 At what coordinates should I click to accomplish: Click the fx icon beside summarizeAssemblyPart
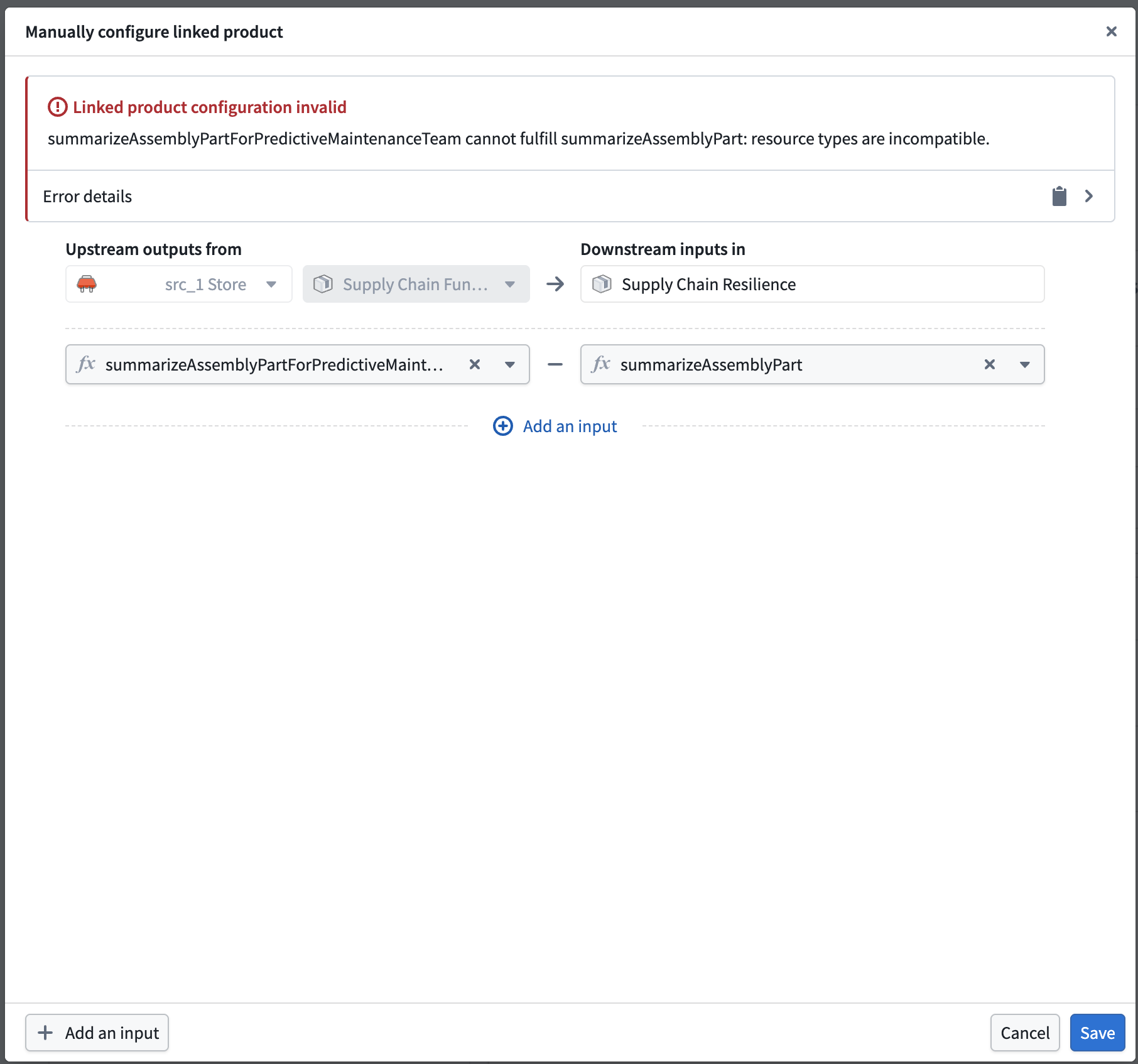coord(601,364)
